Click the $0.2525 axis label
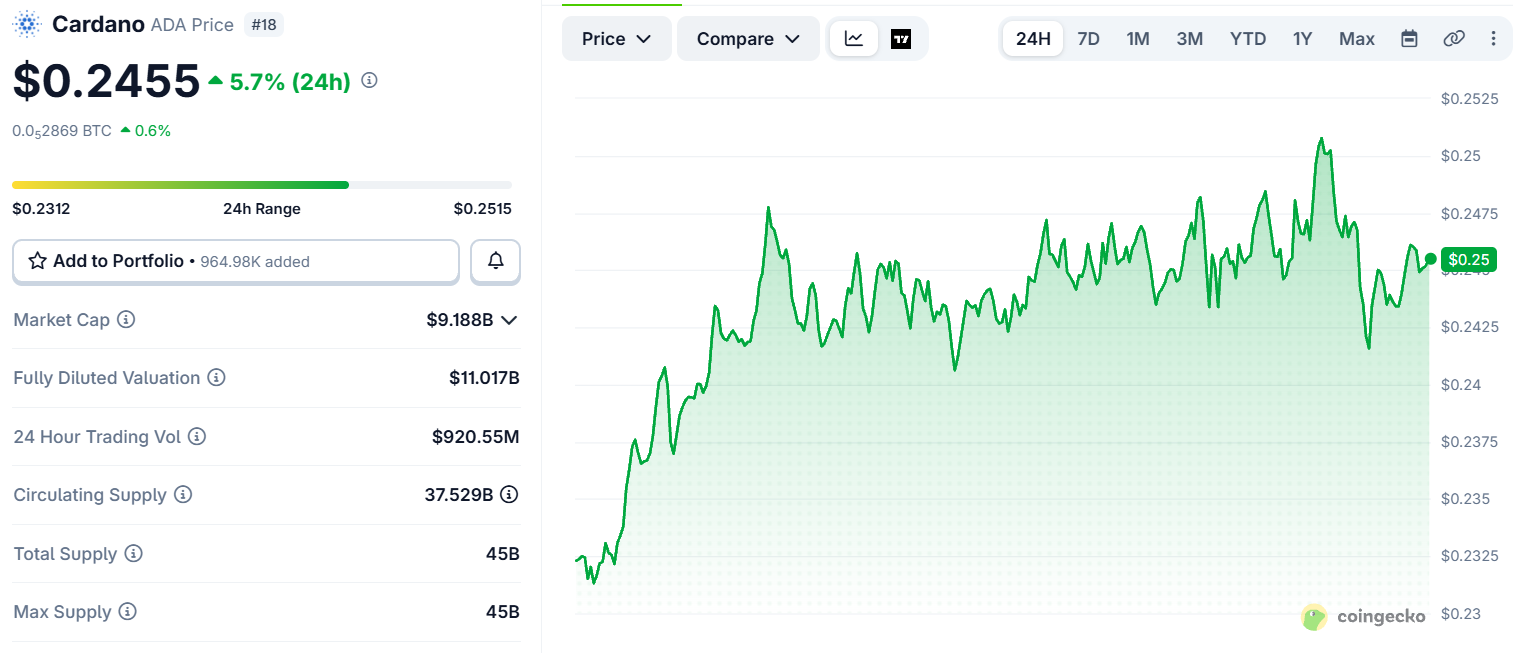 pyautogui.click(x=1469, y=98)
